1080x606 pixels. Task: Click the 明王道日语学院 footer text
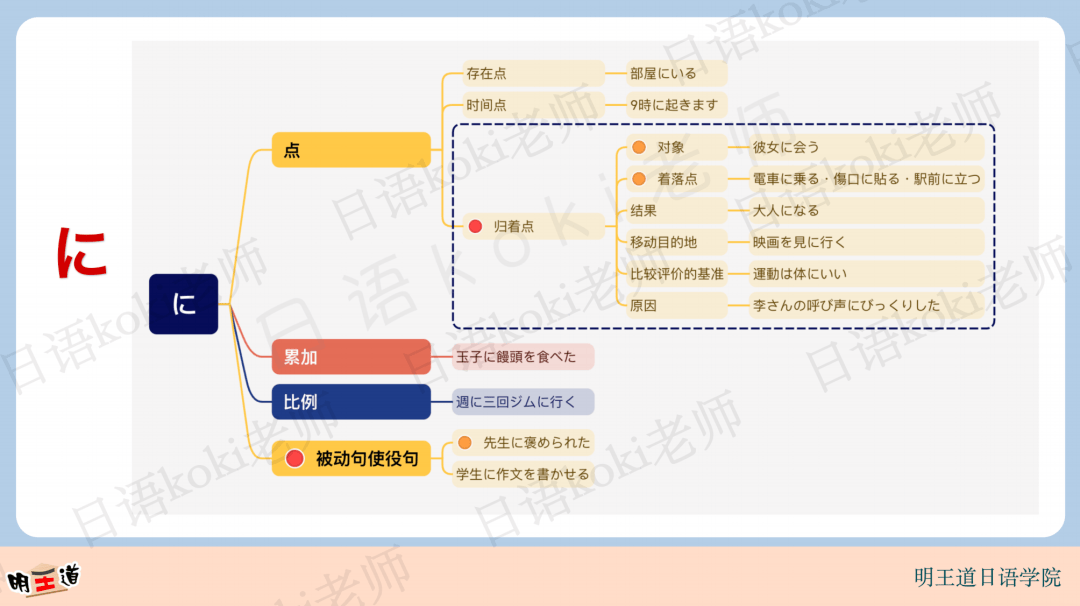coord(988,577)
